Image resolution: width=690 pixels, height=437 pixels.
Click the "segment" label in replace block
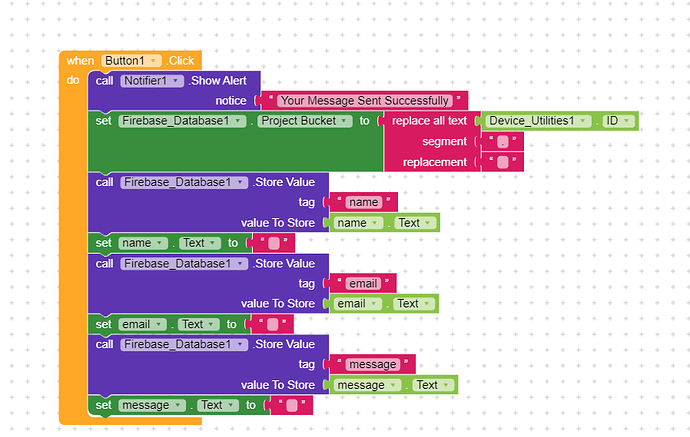[x=444, y=142]
